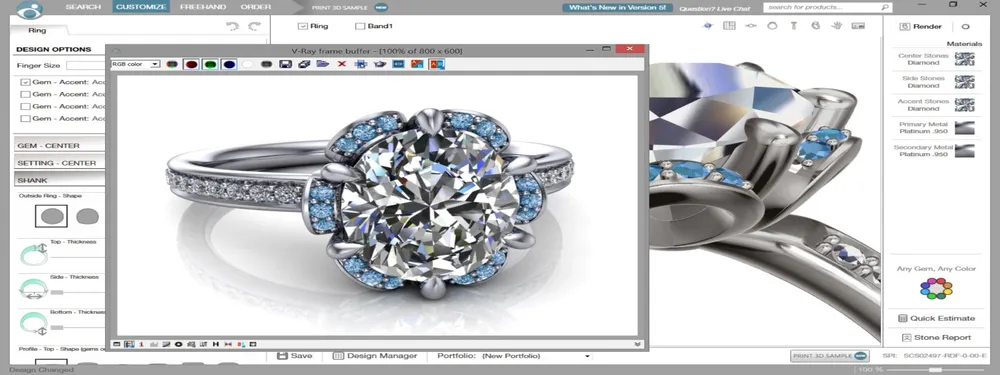Uncheck the first Gem - Accent checkbox
This screenshot has width=1000, height=375.
pyautogui.click(x=26, y=82)
